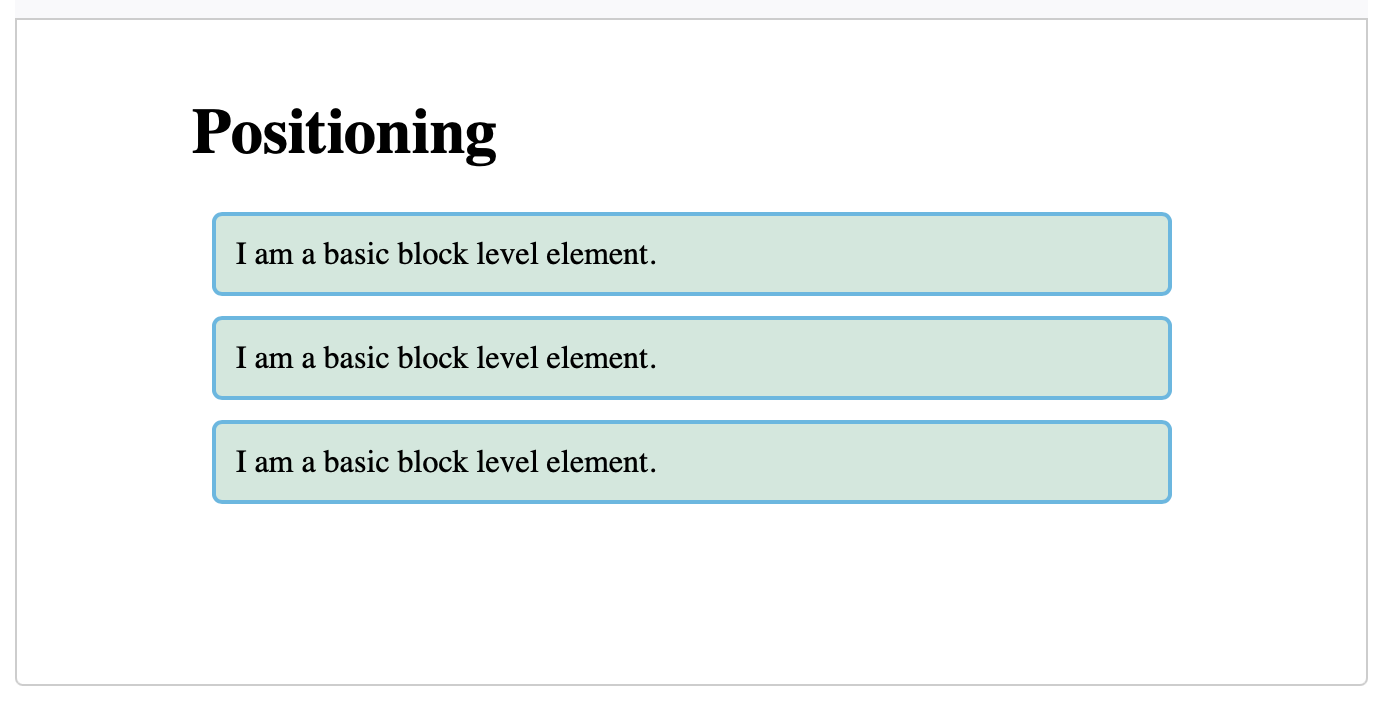The image size is (1392, 702).
Task: Click the Positioning heading
Action: [x=344, y=132]
